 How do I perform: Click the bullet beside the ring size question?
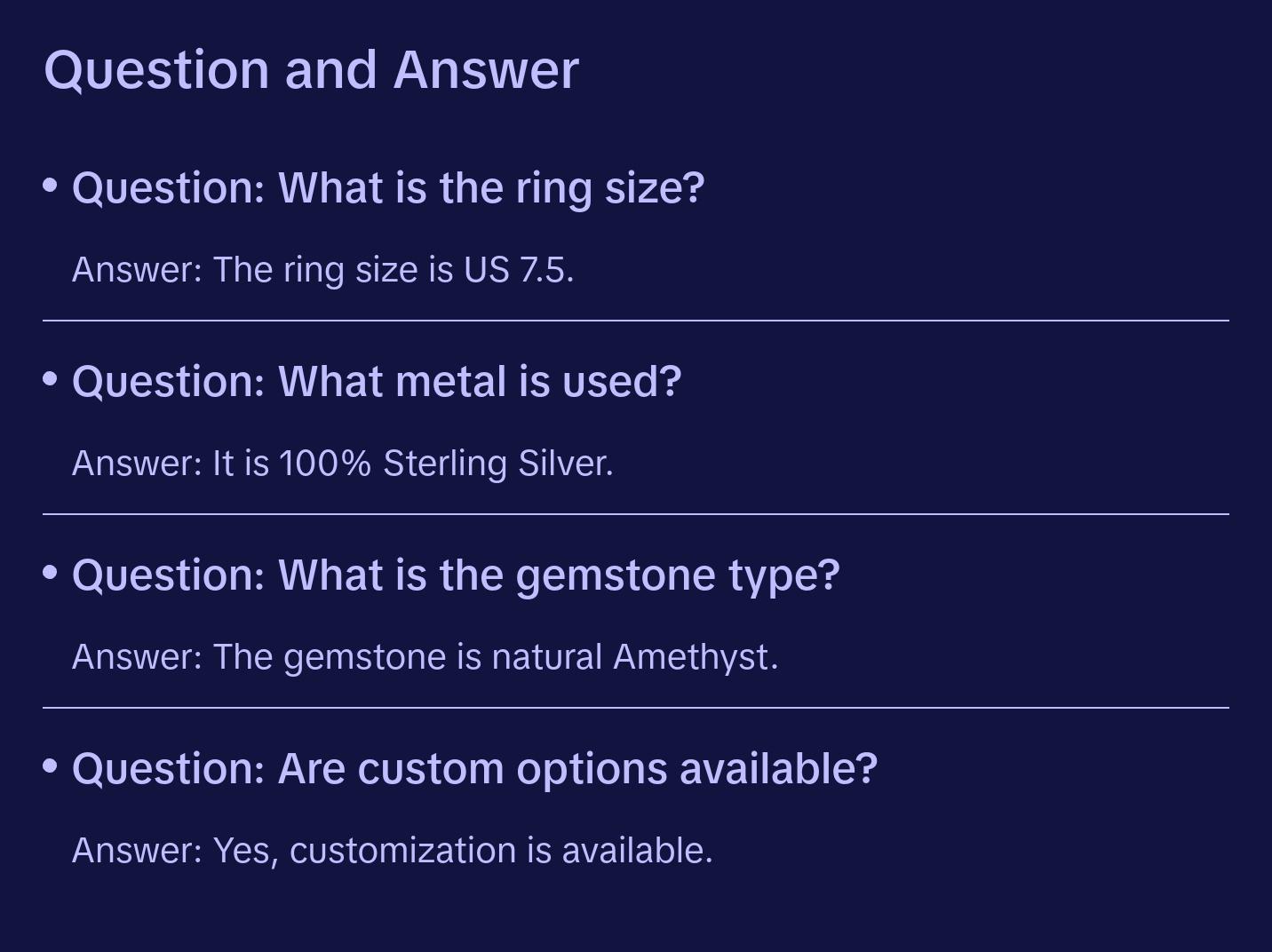tap(51, 186)
